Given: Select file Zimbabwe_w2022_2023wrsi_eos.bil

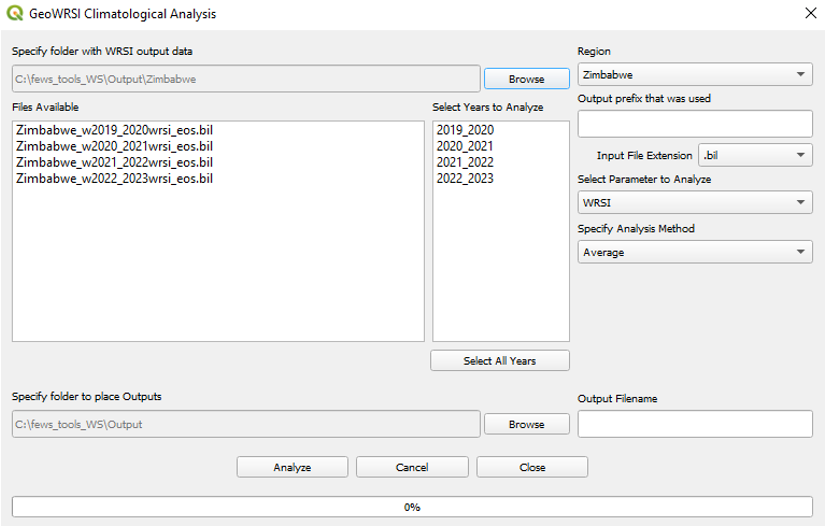Looking at the screenshot, I should [x=114, y=178].
